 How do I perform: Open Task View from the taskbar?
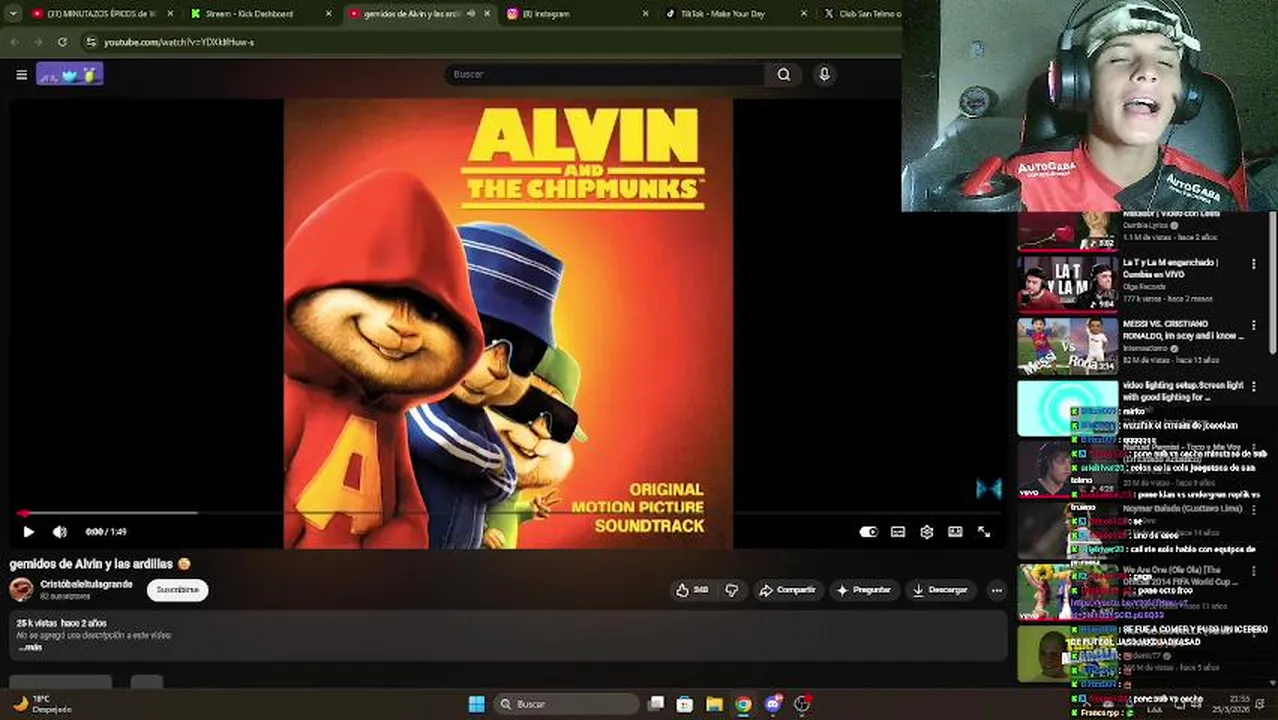pyautogui.click(x=656, y=704)
